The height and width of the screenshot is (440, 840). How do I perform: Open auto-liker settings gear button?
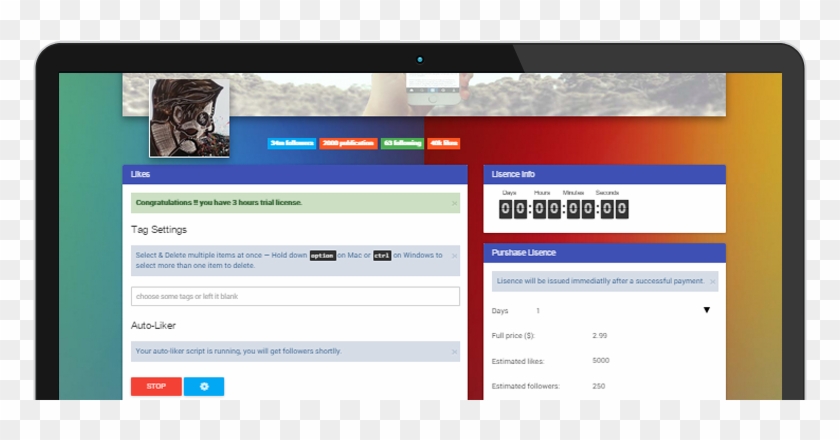(204, 386)
